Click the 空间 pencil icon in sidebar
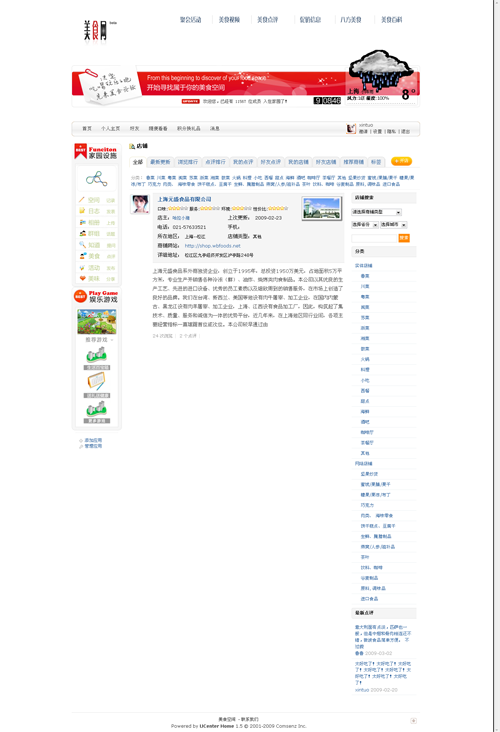 (82, 200)
